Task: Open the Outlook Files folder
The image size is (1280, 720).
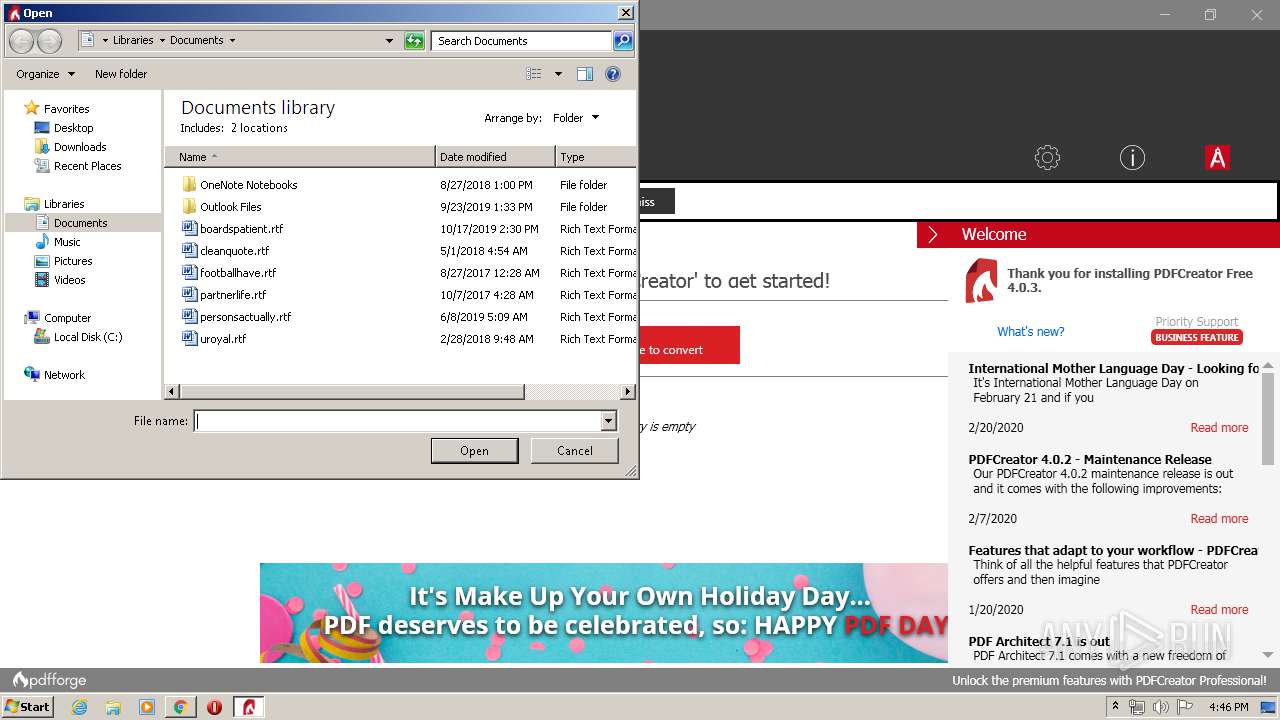Action: [230, 207]
